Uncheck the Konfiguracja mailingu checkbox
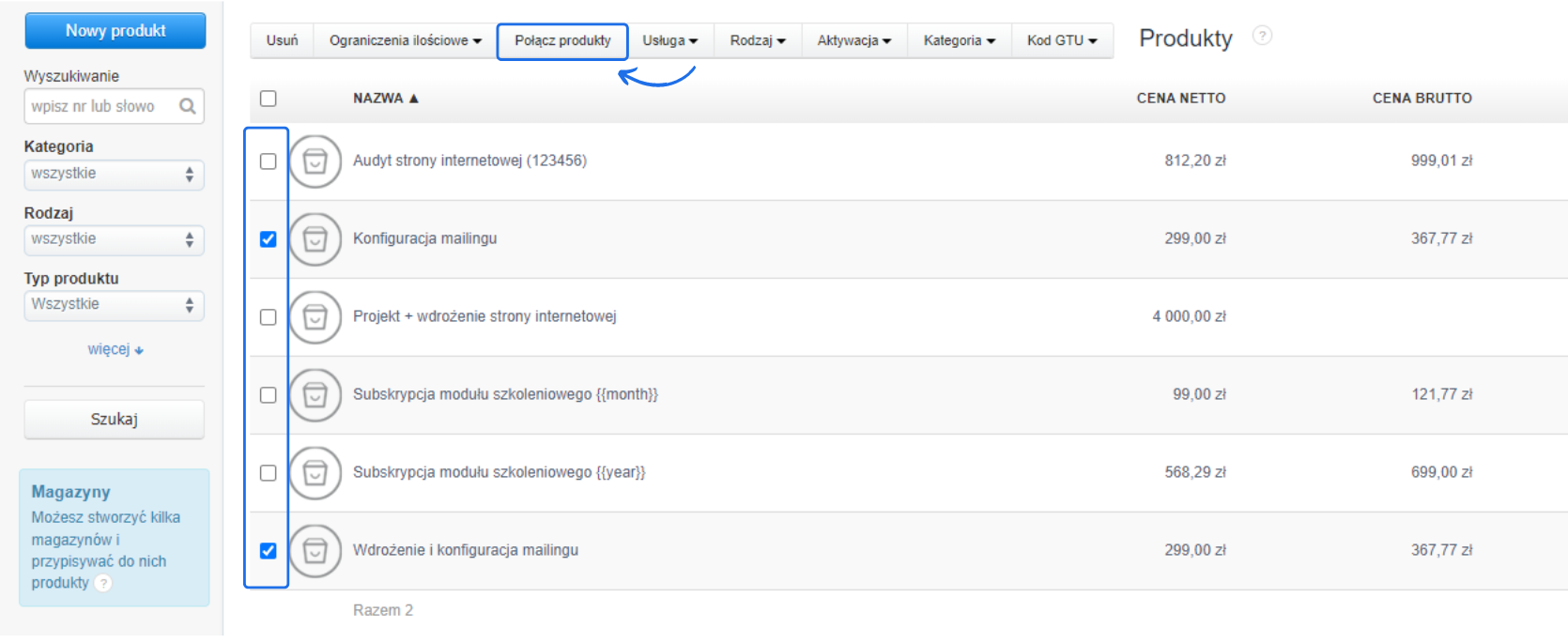The width and height of the screenshot is (1568, 643). 269,239
